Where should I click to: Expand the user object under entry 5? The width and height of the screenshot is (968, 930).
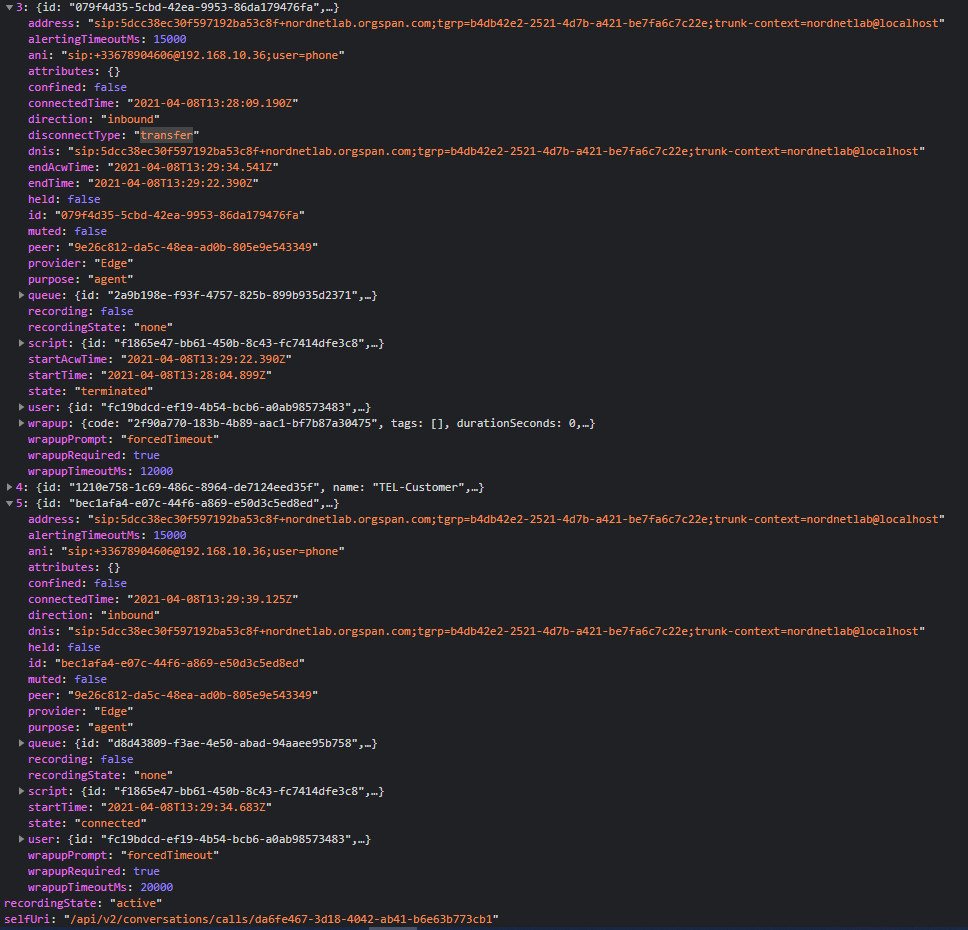point(21,839)
